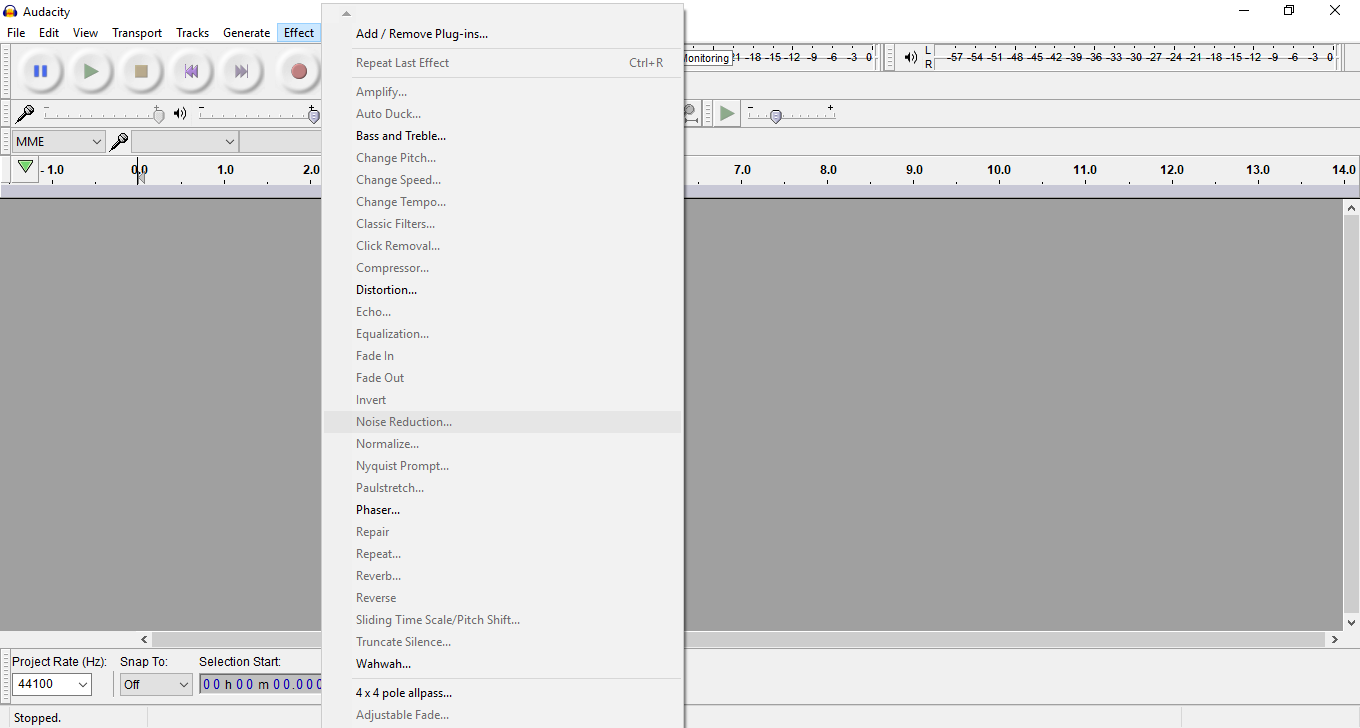
Task: Select the Amplify... menu entry
Action: tap(502, 92)
